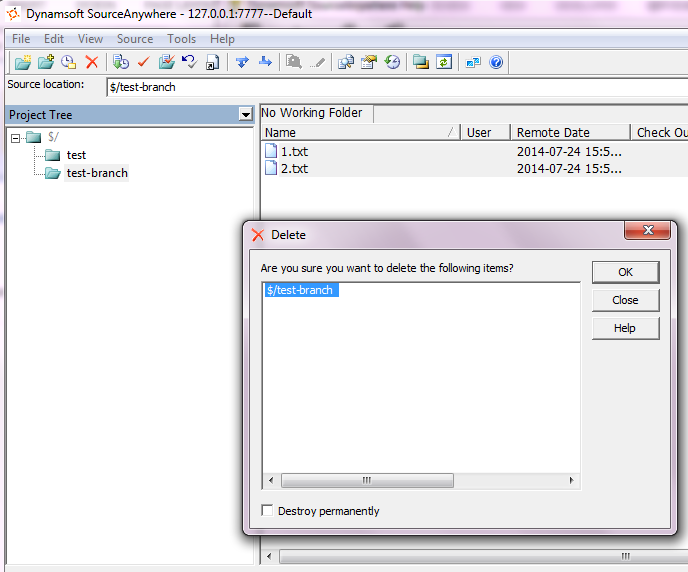Screen dimensions: 688x572
Task: Open the Tools menu
Action: pos(182,39)
